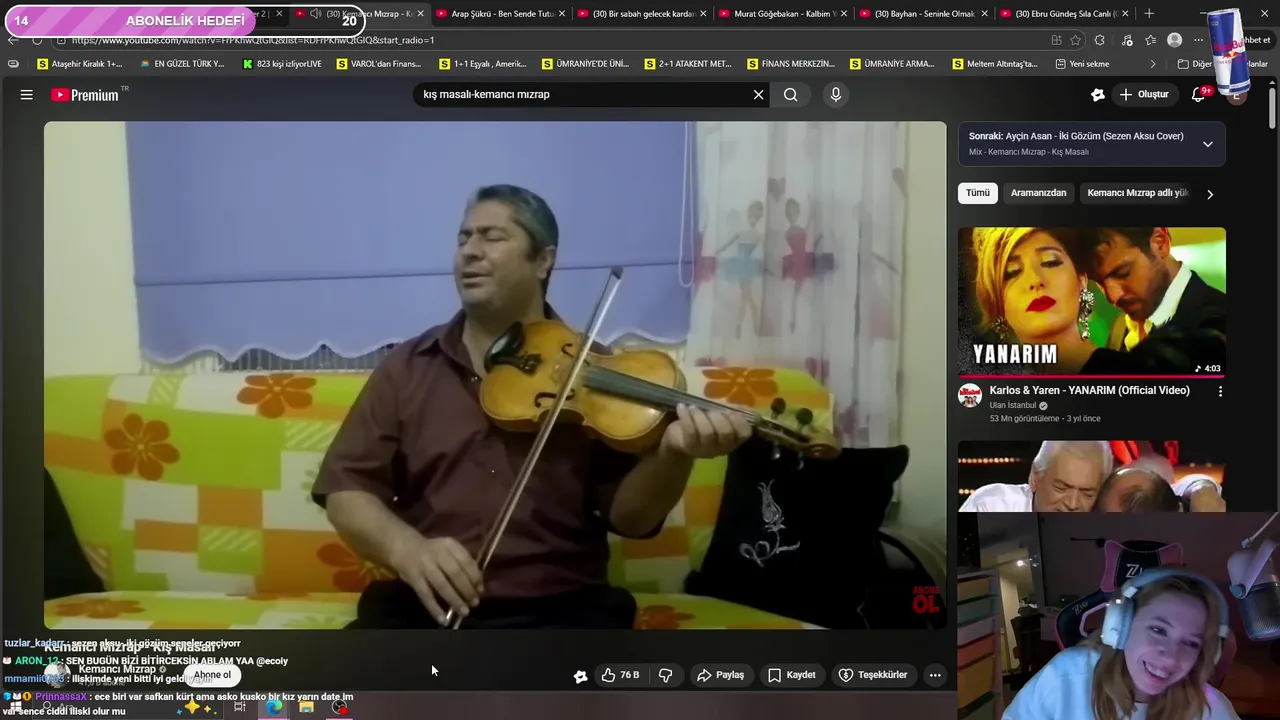1280x720 pixels.
Task: Open the browser profile avatar icon
Action: click(1174, 40)
